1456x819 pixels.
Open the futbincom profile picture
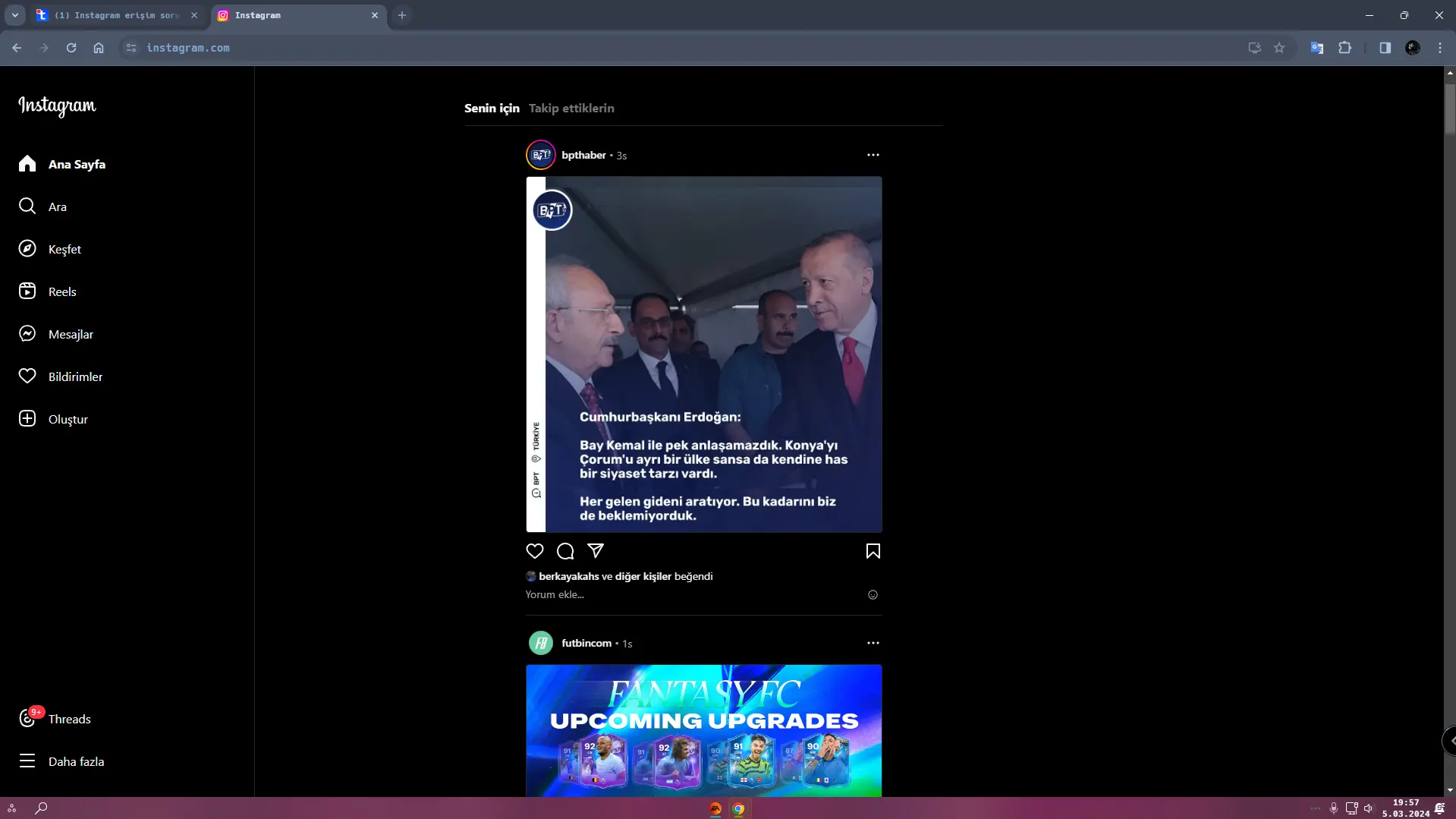[541, 643]
